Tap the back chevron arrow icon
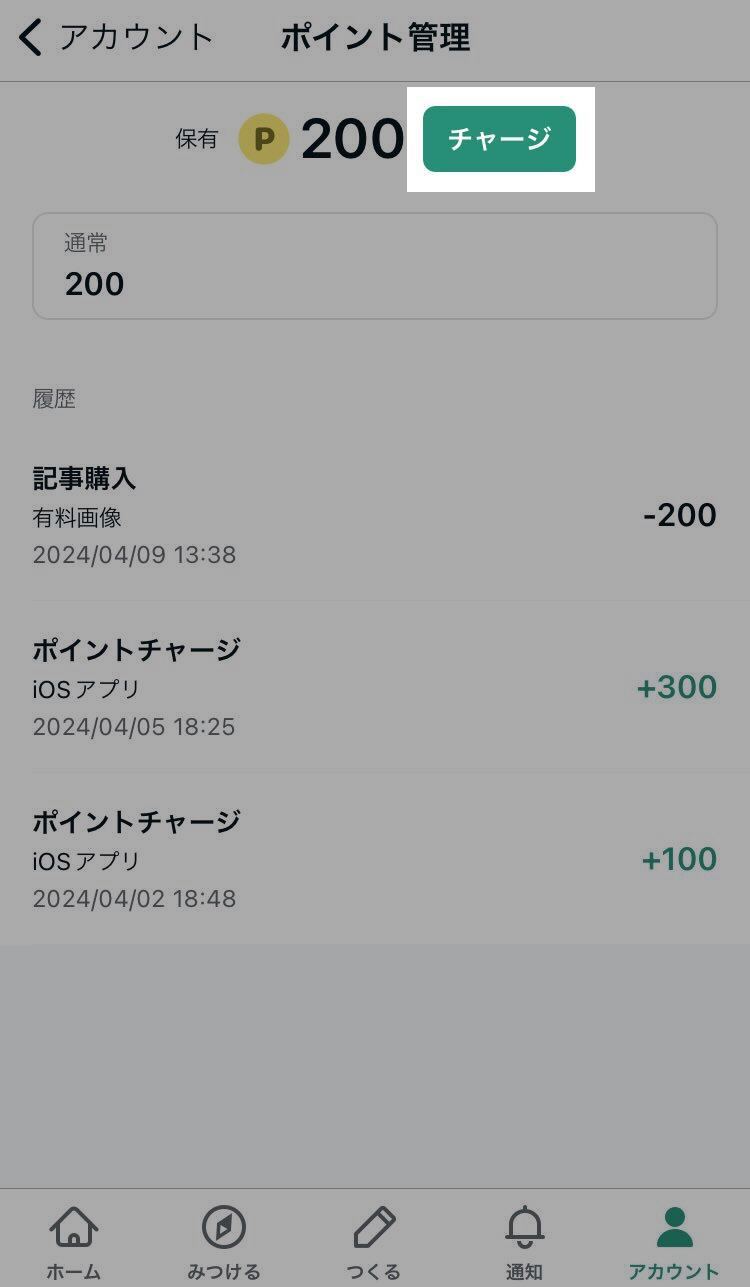 pyautogui.click(x=31, y=37)
